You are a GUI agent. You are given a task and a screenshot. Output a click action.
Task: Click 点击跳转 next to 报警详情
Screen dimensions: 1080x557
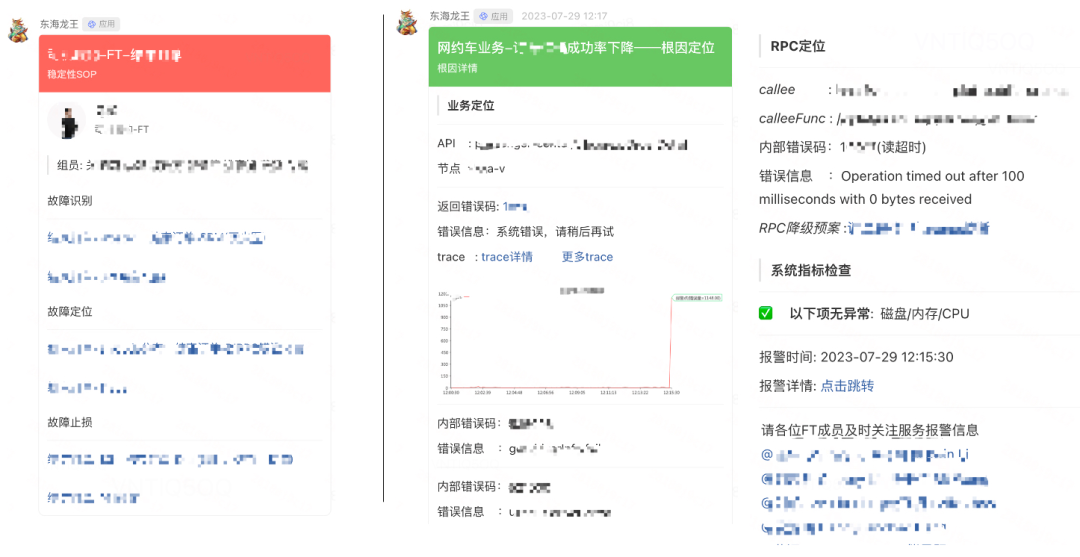(847, 386)
